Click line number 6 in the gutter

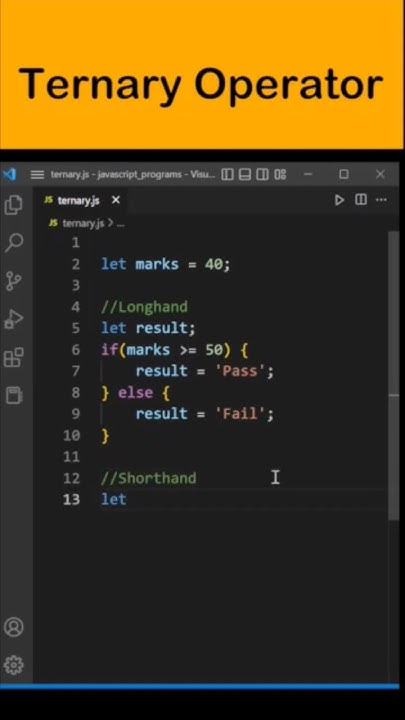tap(75, 350)
